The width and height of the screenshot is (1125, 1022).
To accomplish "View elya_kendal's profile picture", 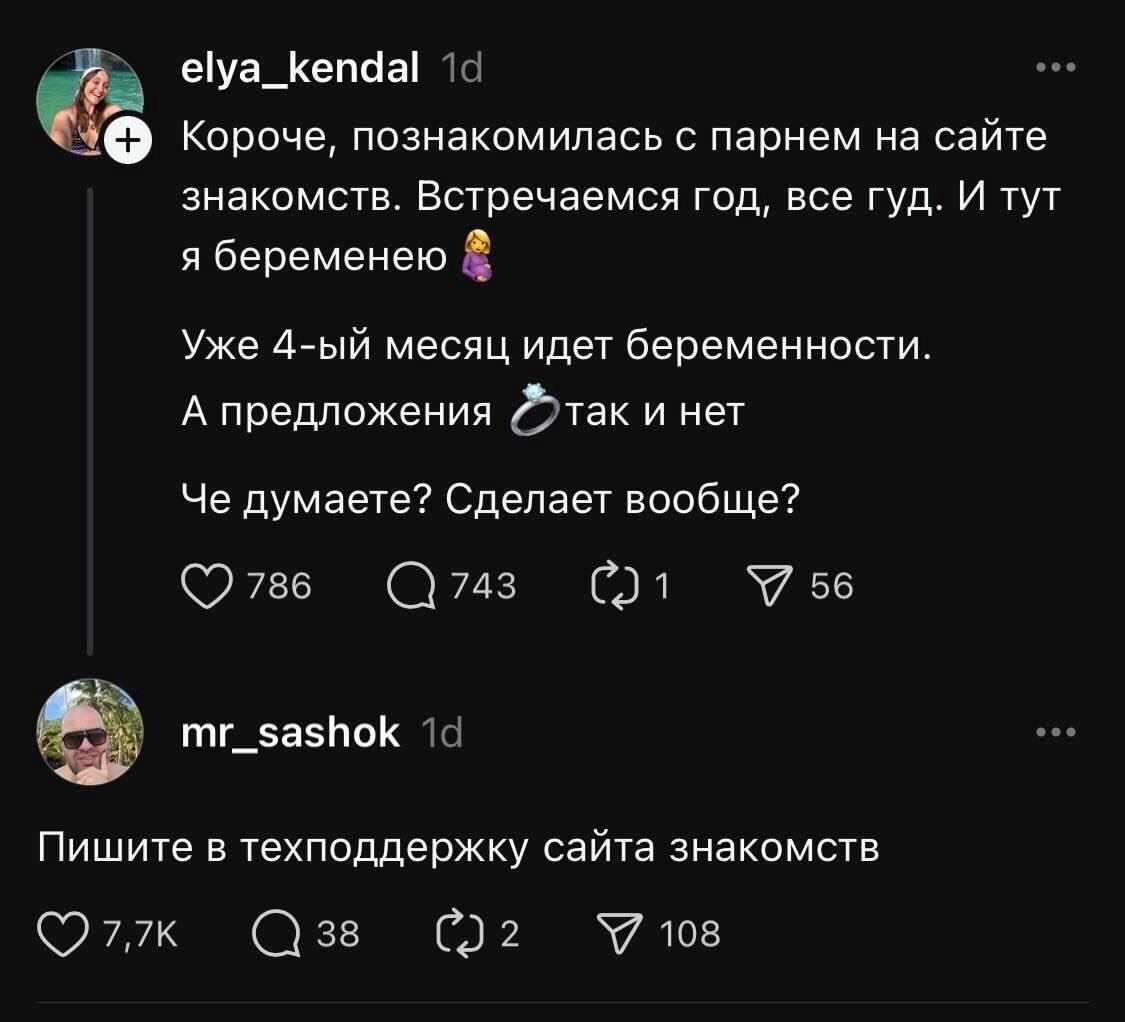I will (x=88, y=100).
